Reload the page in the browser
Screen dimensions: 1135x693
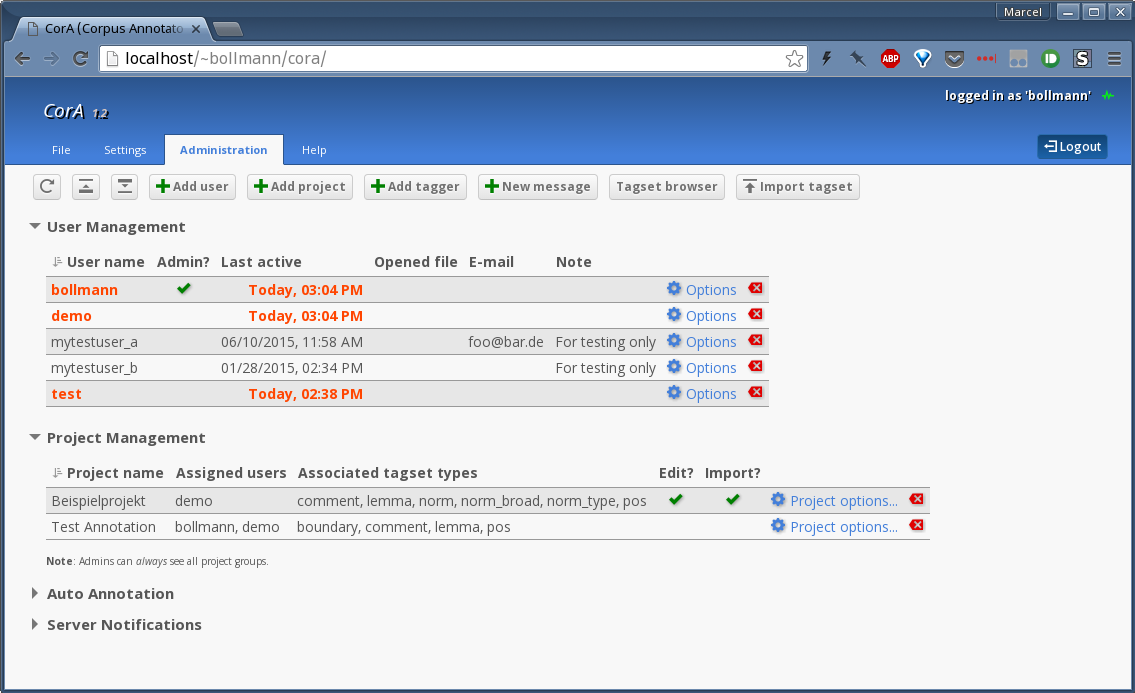(x=80, y=59)
